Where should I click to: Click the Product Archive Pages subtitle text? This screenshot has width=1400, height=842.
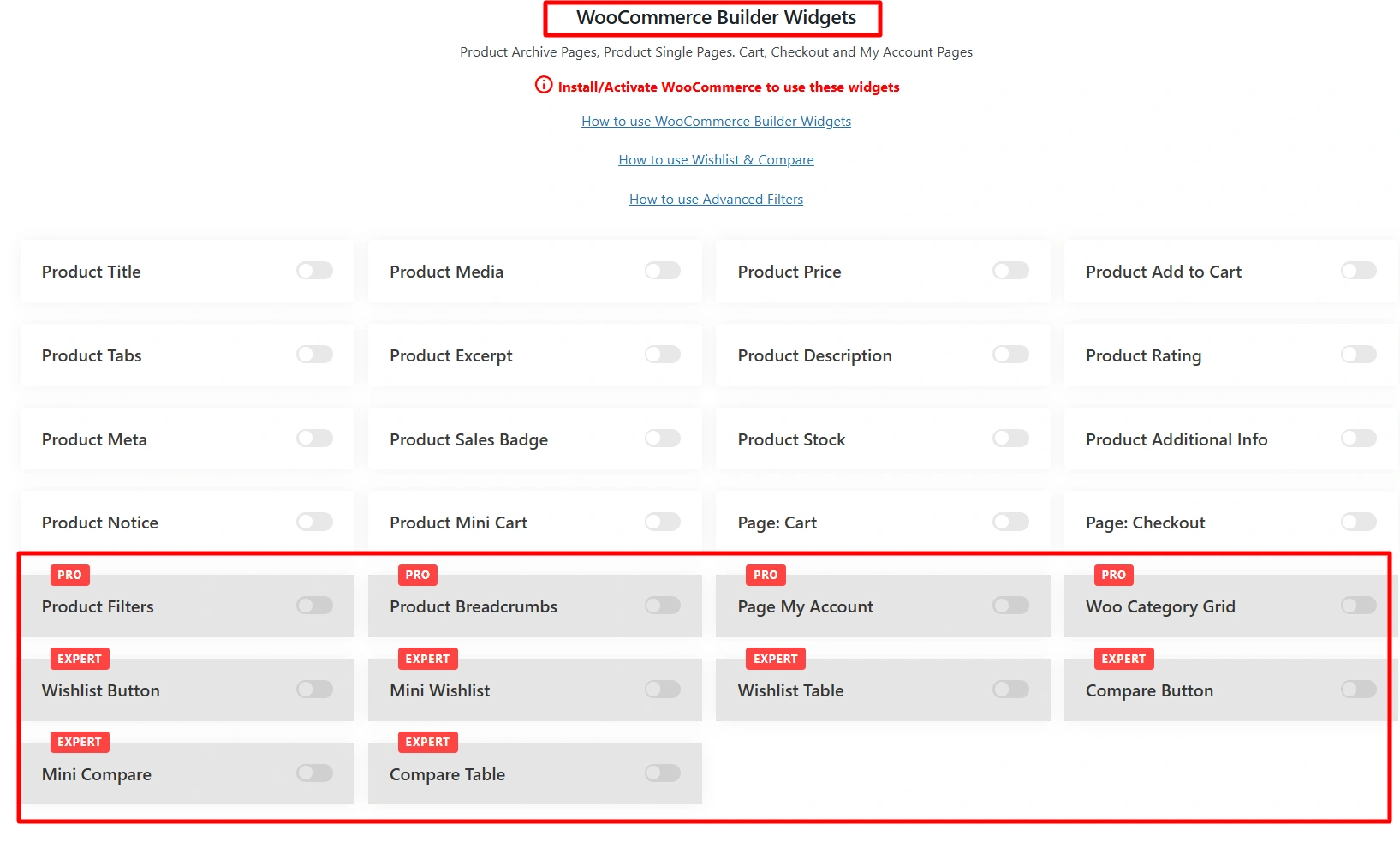[716, 52]
